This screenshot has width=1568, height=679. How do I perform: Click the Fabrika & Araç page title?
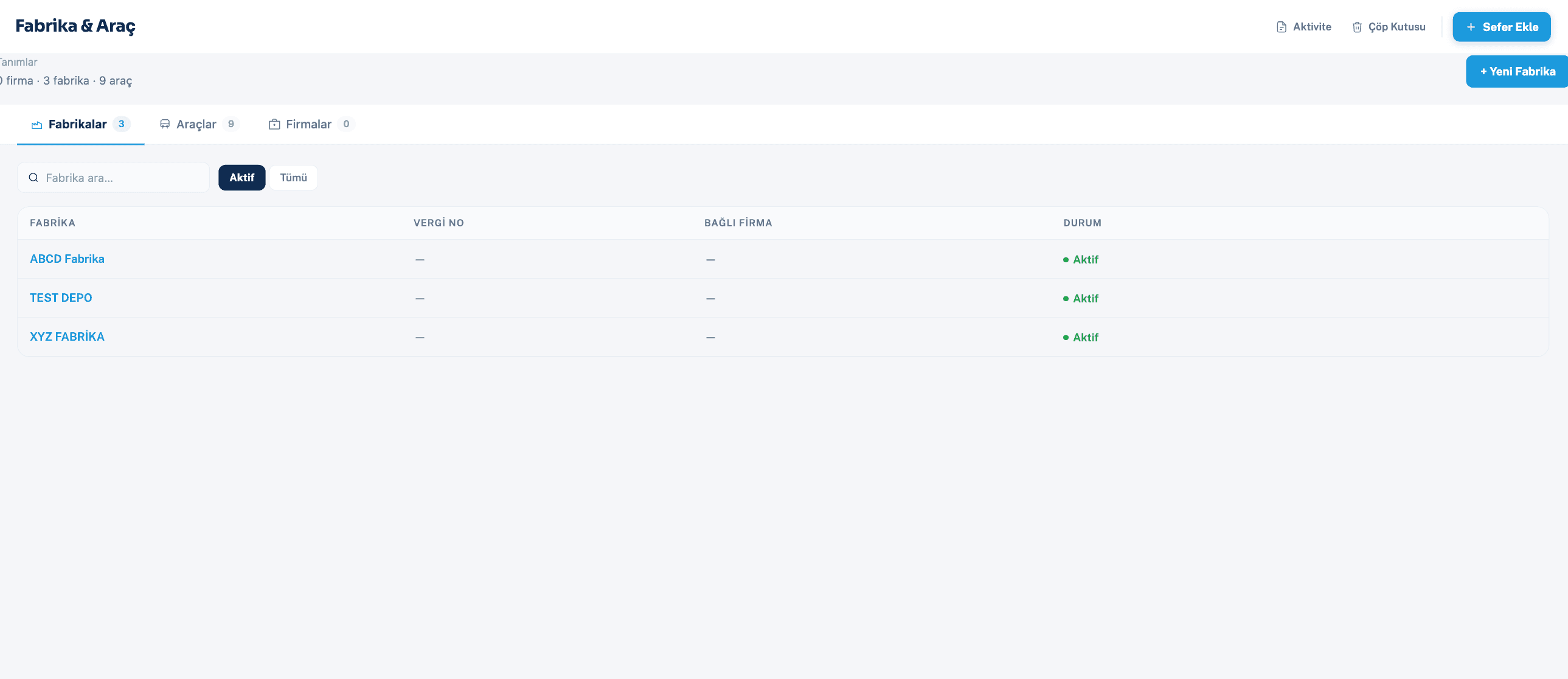pyautogui.click(x=75, y=26)
